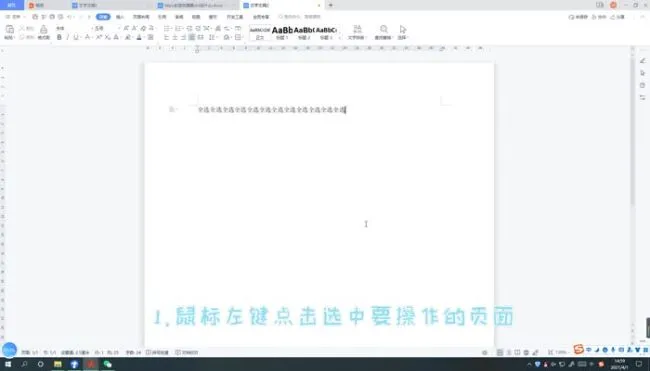Click the Cut scissors icon
The height and width of the screenshot is (371, 650).
click(22, 29)
